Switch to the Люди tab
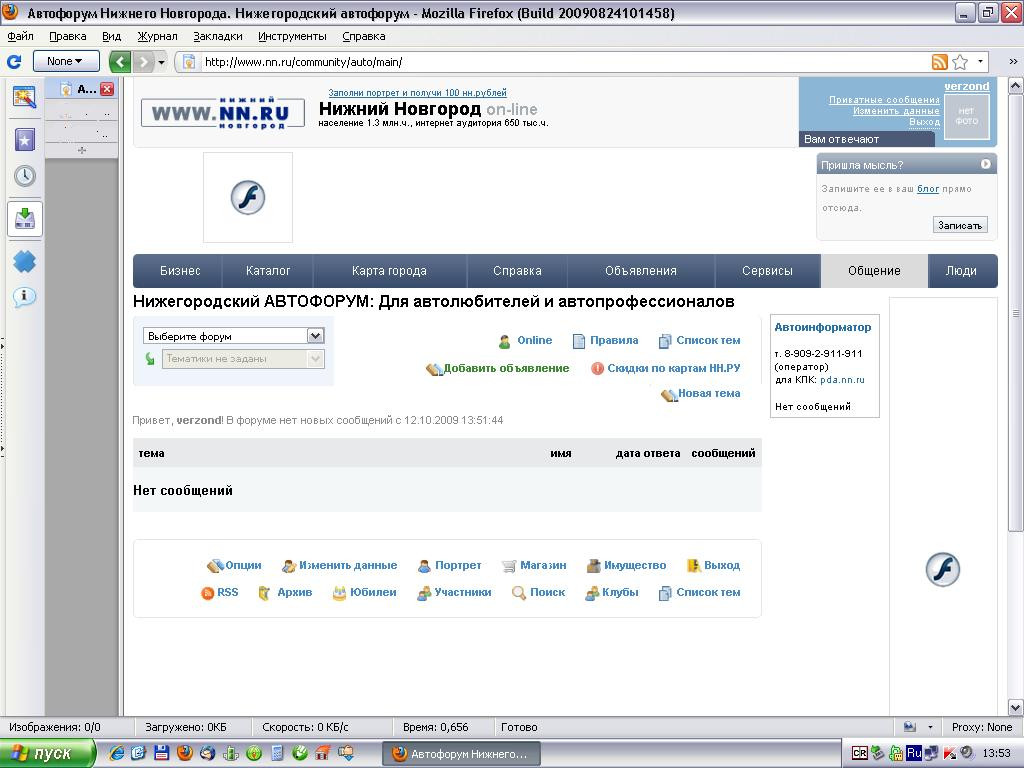Image resolution: width=1024 pixels, height=768 pixels. tap(961, 271)
